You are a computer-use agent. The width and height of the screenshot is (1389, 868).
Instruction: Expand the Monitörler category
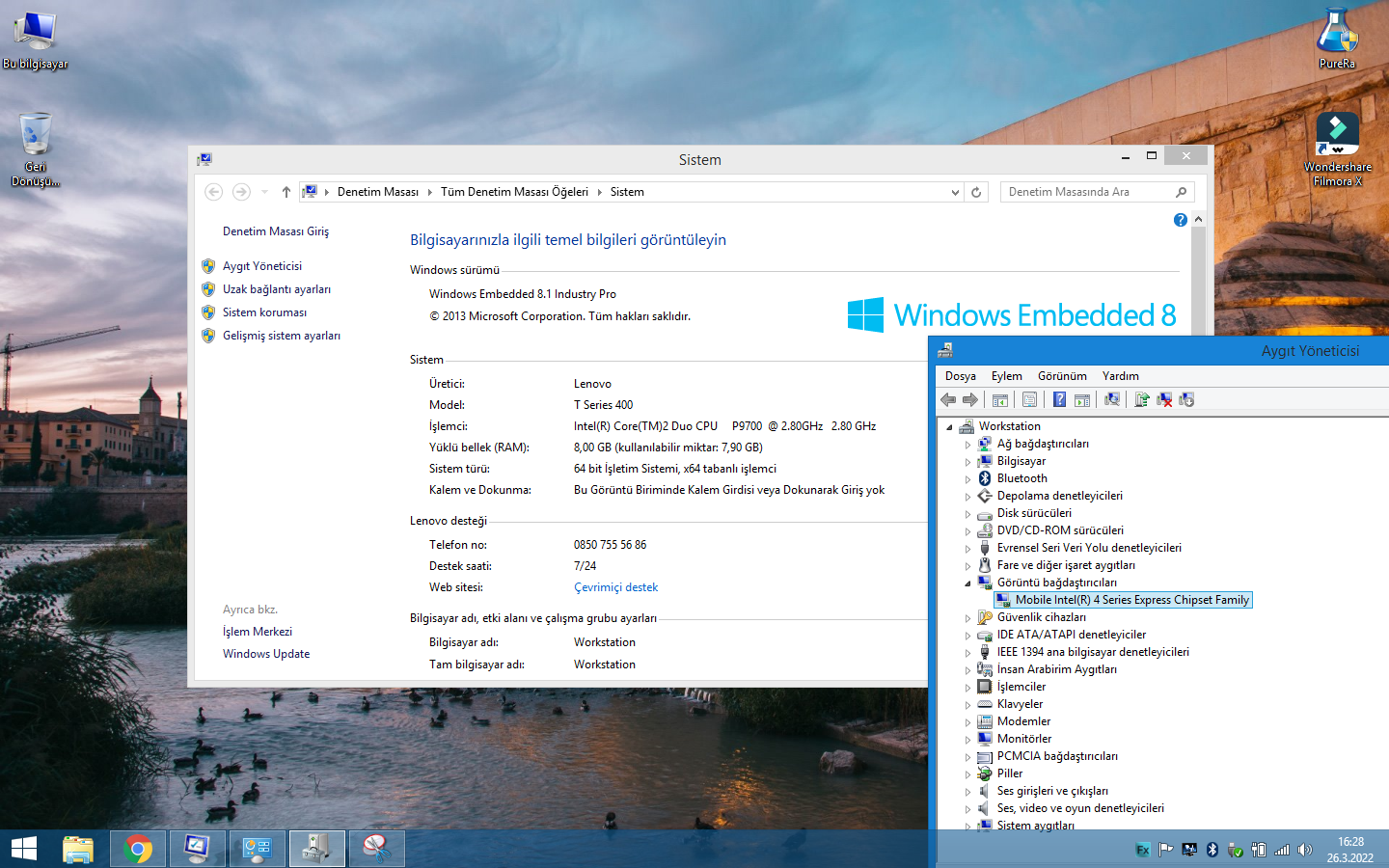967,739
